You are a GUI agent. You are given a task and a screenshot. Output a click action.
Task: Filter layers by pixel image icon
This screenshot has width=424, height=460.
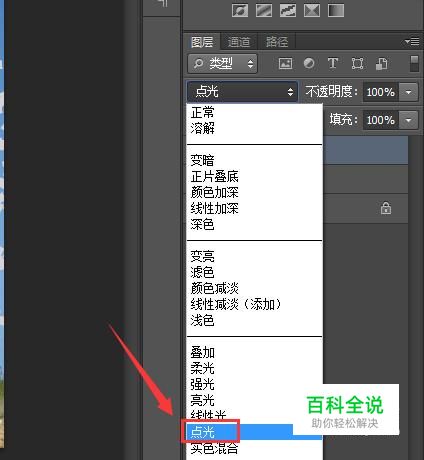point(285,63)
